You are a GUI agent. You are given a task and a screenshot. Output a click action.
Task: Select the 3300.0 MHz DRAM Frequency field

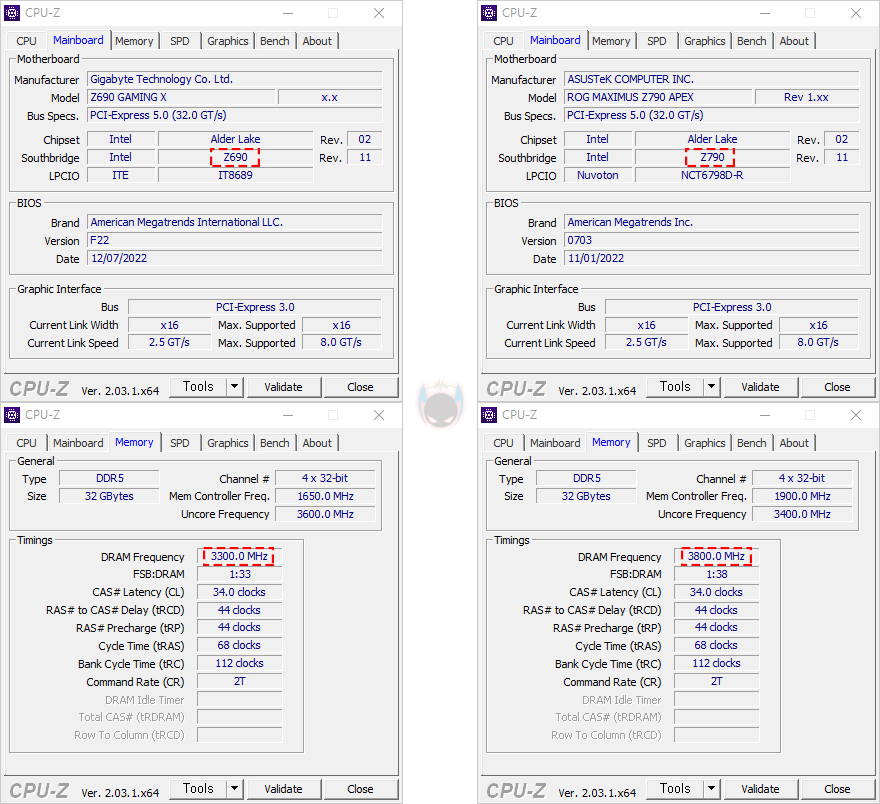coord(238,557)
